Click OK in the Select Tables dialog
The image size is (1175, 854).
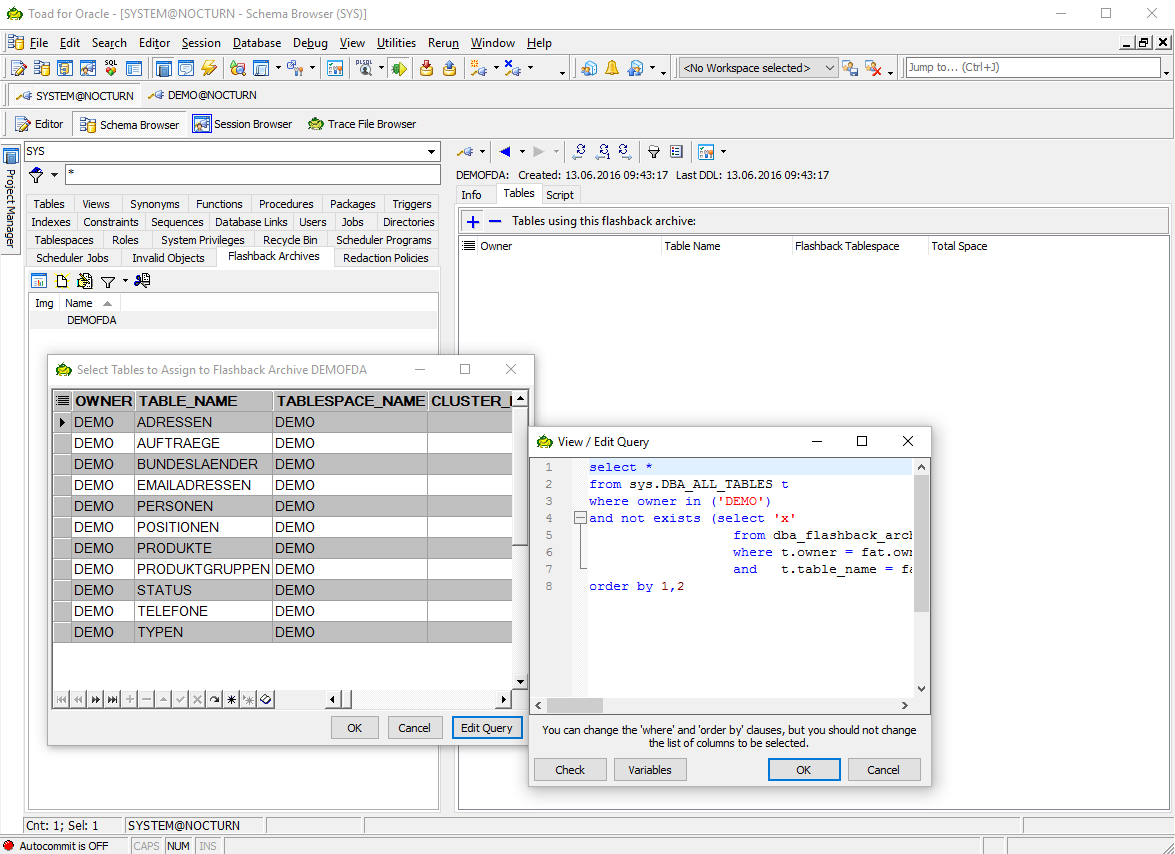pyautogui.click(x=354, y=727)
